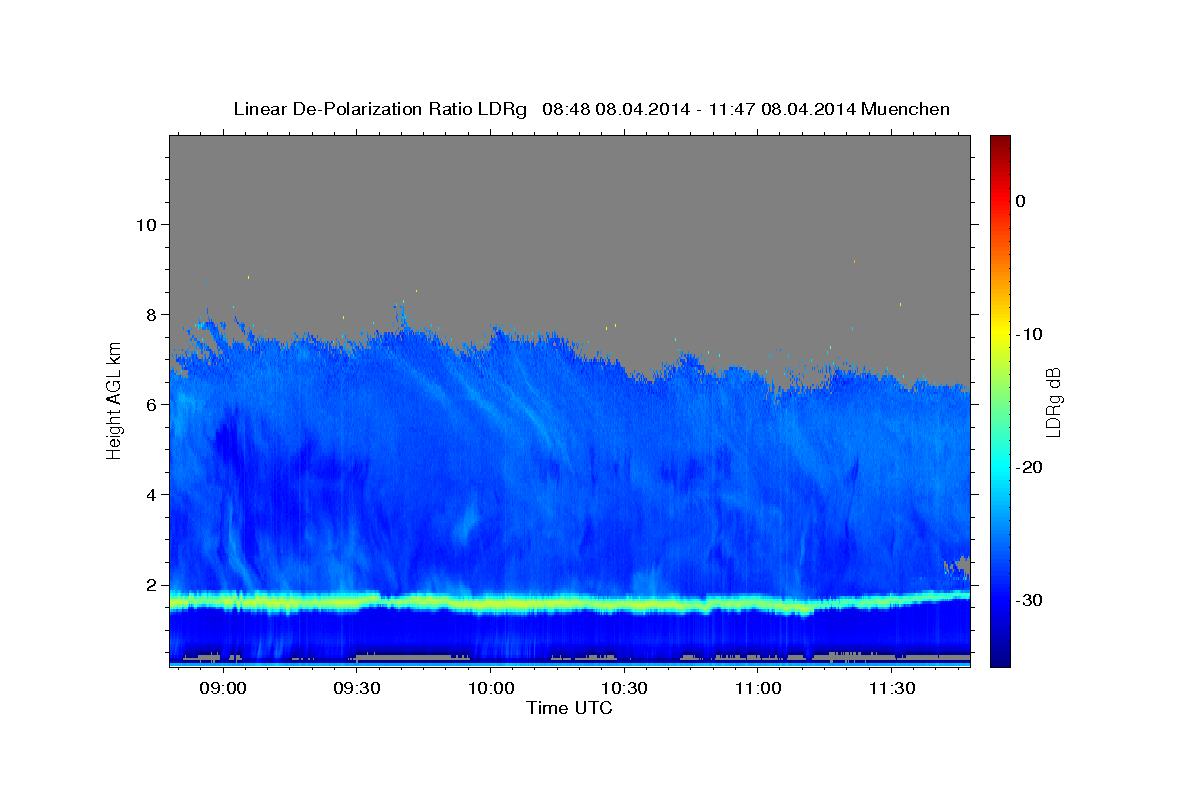The width and height of the screenshot is (1200, 800).
Task: Click the colorbar tick label -10
Action: point(1030,334)
